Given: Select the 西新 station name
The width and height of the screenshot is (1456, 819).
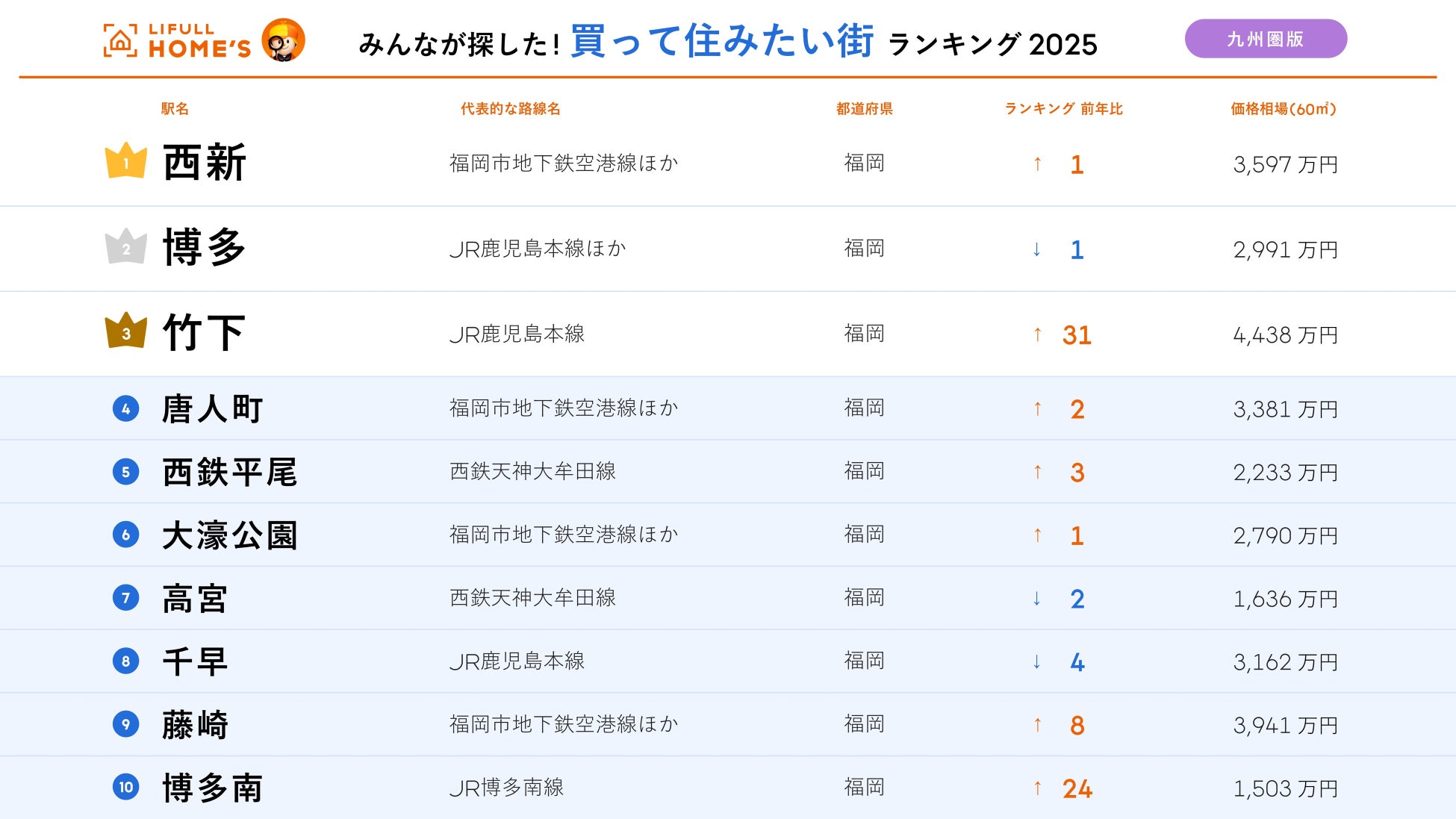Looking at the screenshot, I should coord(204,163).
